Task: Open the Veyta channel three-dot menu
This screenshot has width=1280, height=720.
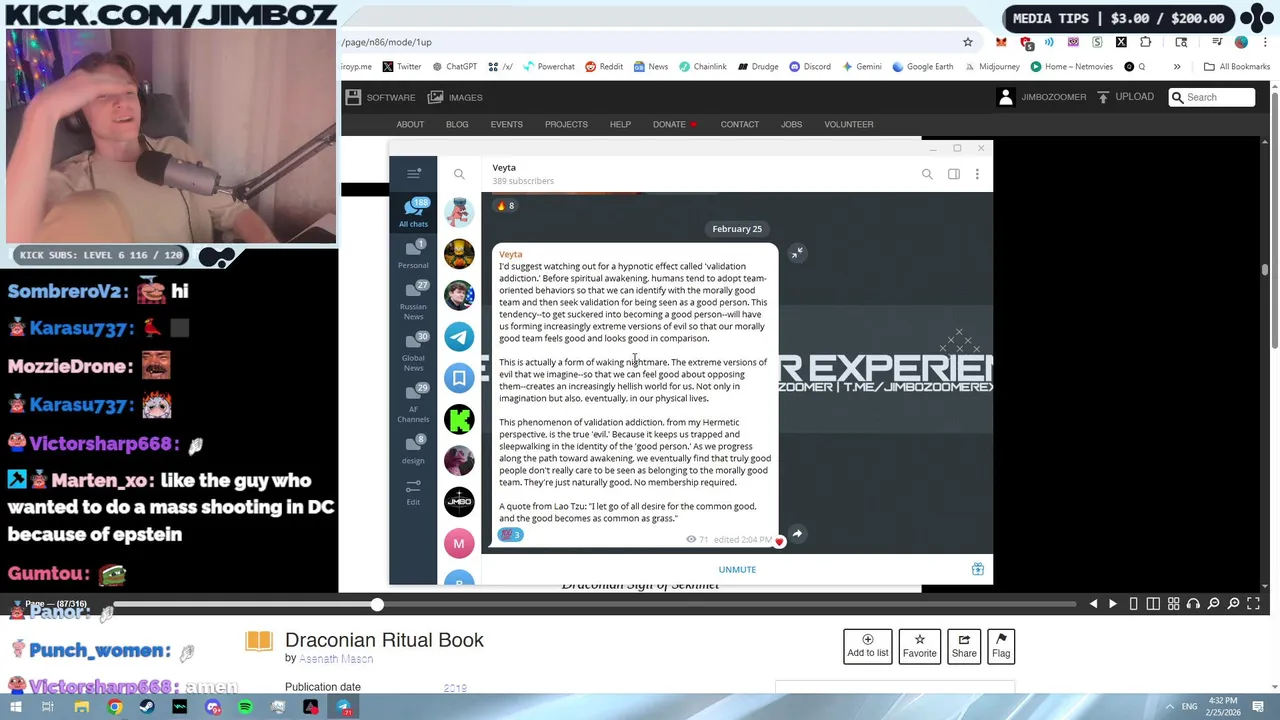Action: coord(977,174)
